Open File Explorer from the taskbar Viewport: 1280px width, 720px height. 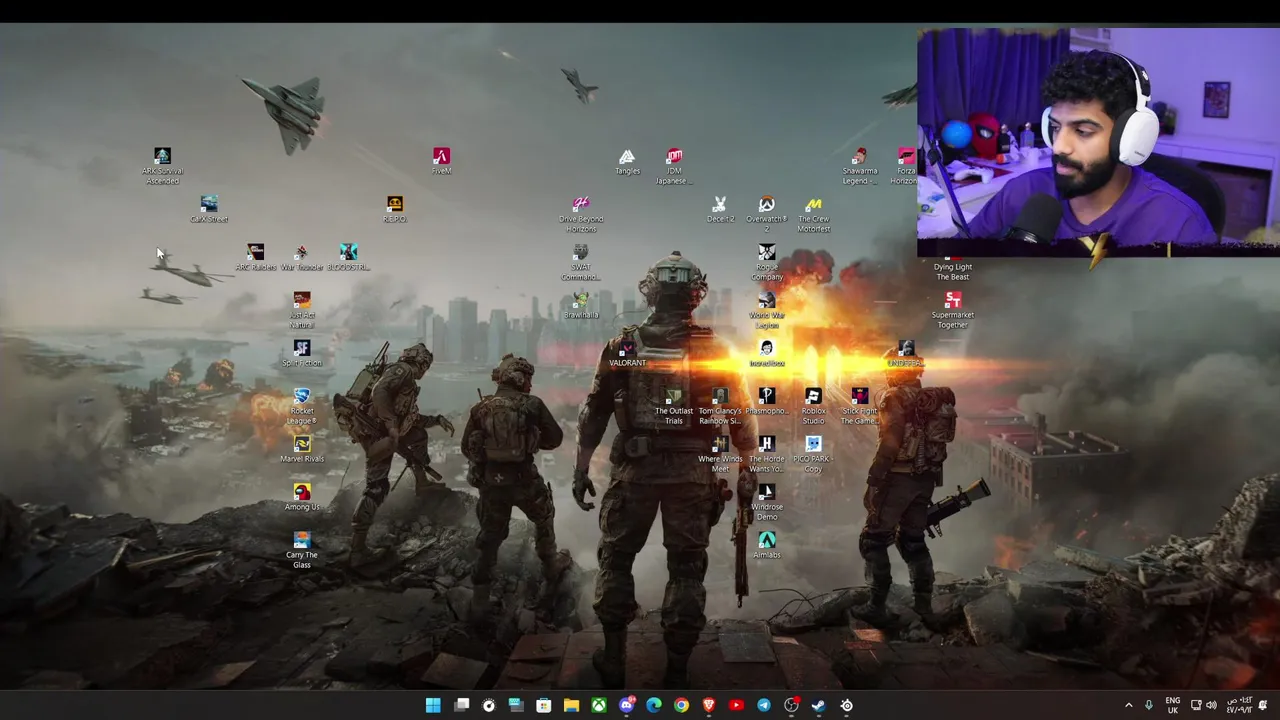[571, 705]
